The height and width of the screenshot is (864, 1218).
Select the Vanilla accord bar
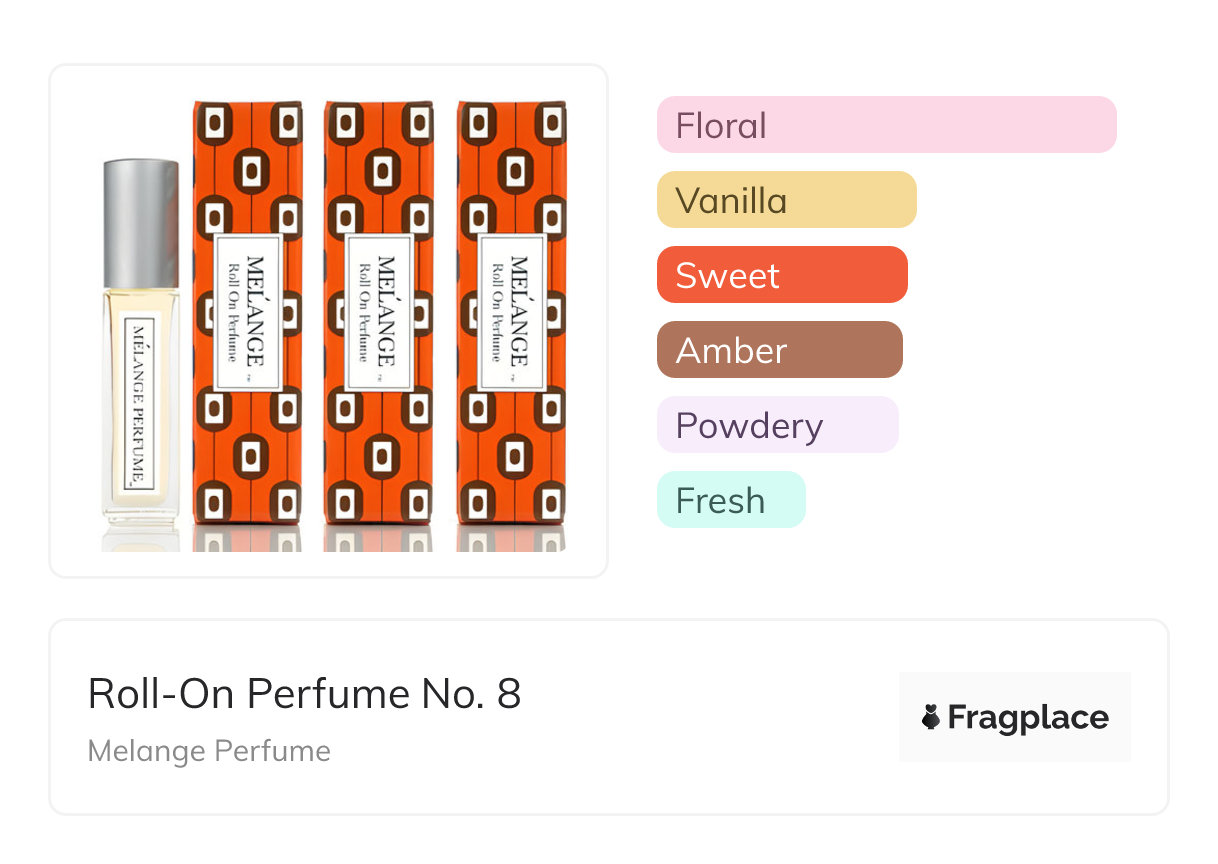(786, 200)
